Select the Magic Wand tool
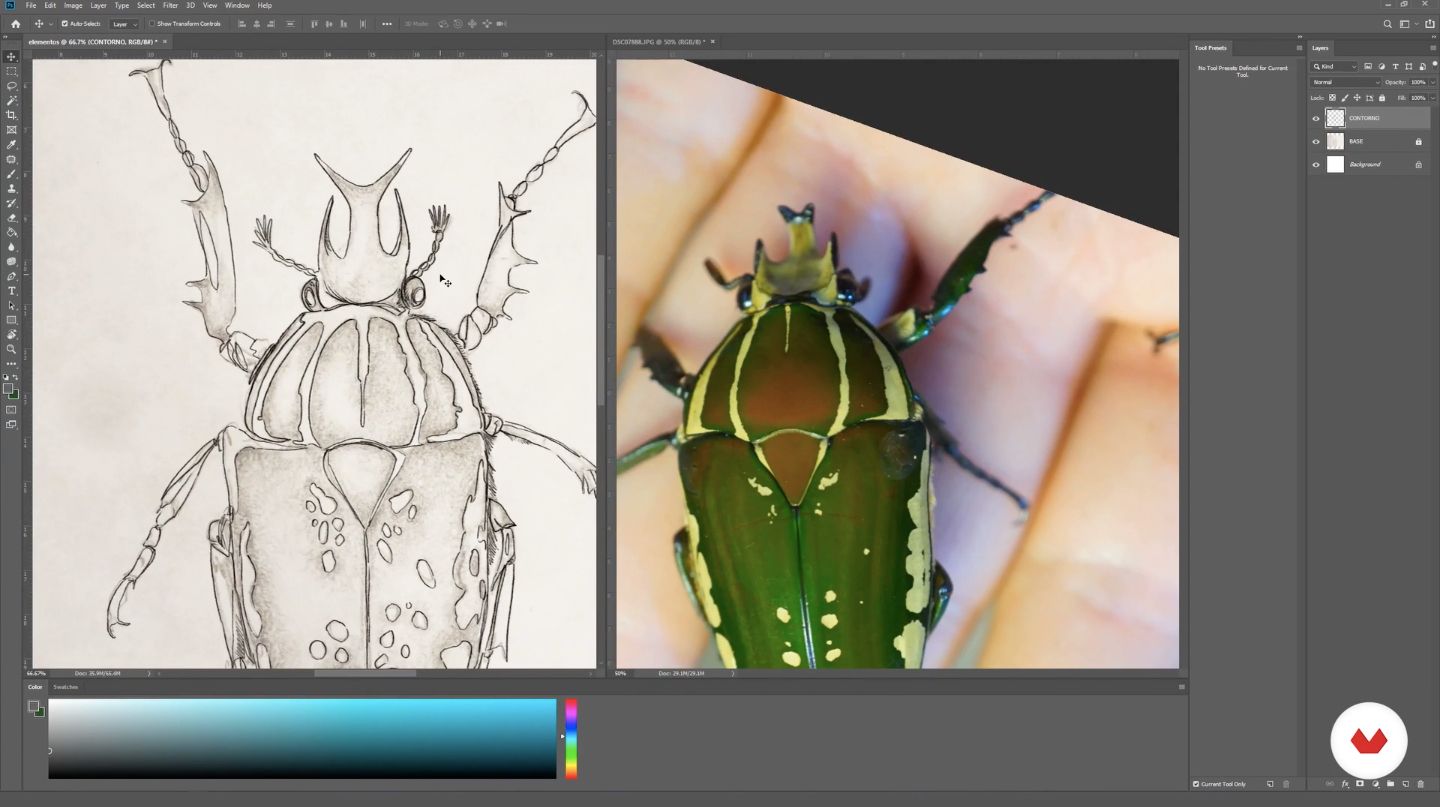 click(x=12, y=100)
